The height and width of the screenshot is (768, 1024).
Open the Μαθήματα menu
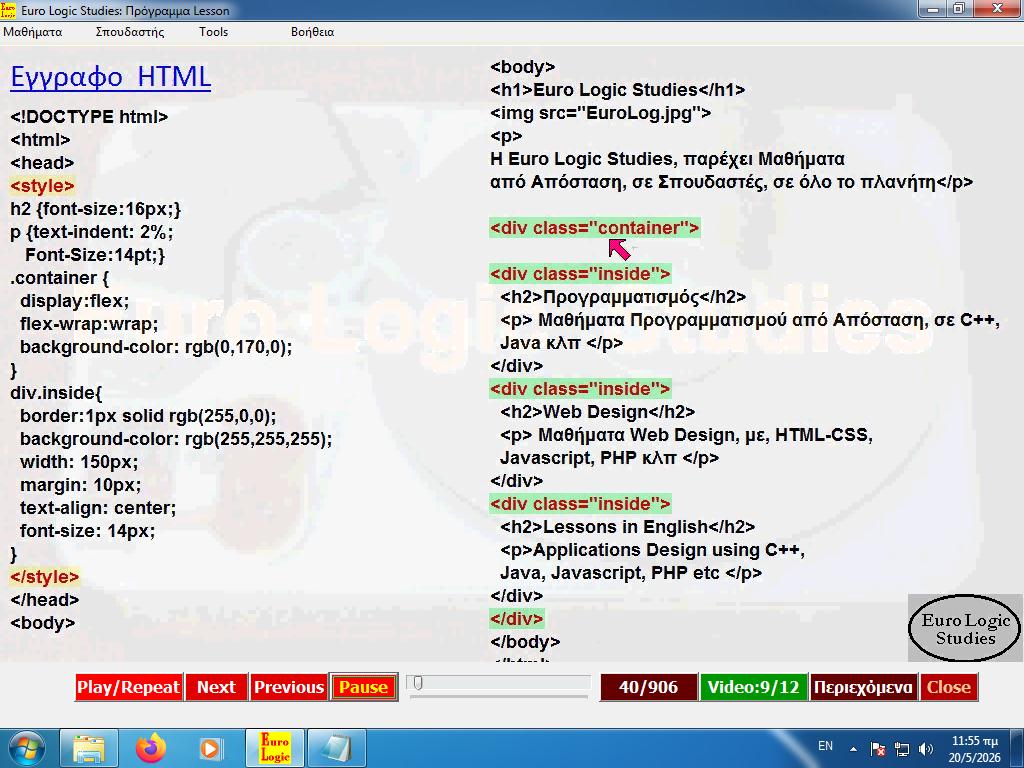point(33,31)
